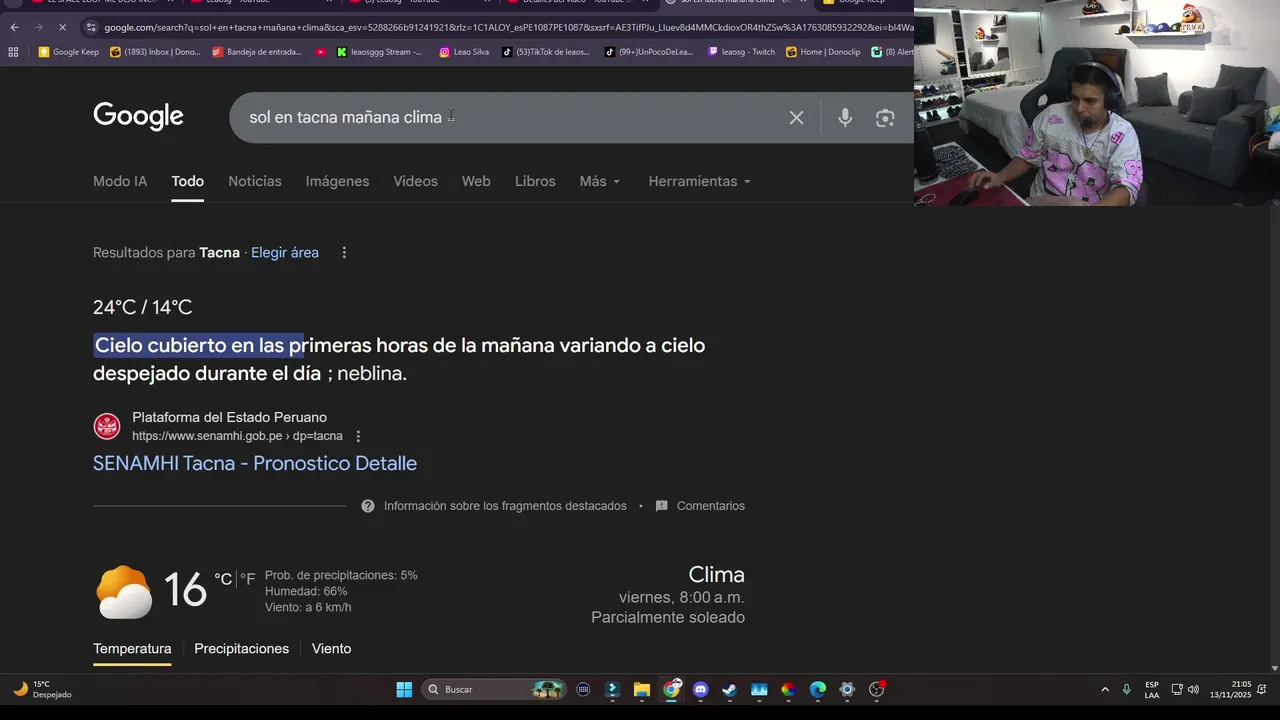Switch temperature units to °C
This screenshot has height=720, width=1280.
223,578
